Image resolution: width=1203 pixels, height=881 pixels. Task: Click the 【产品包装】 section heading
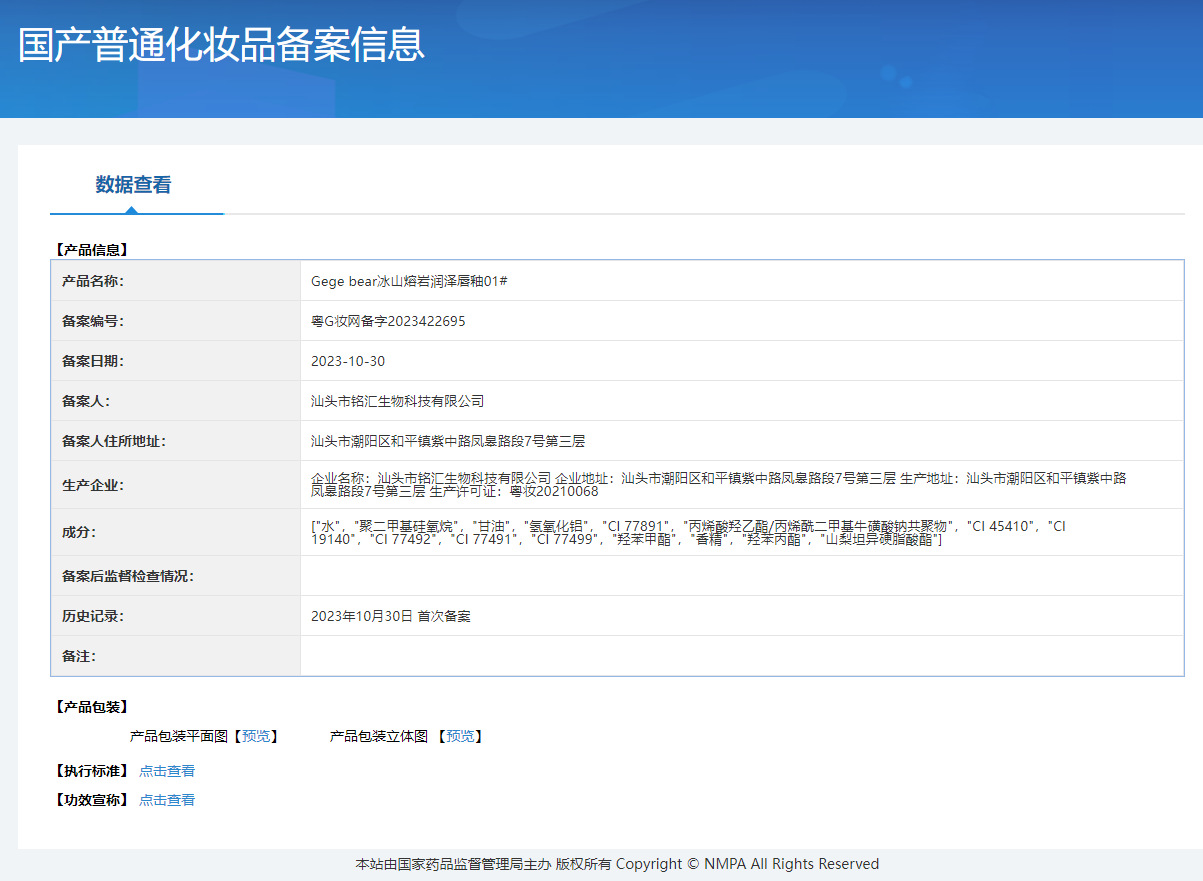point(90,707)
